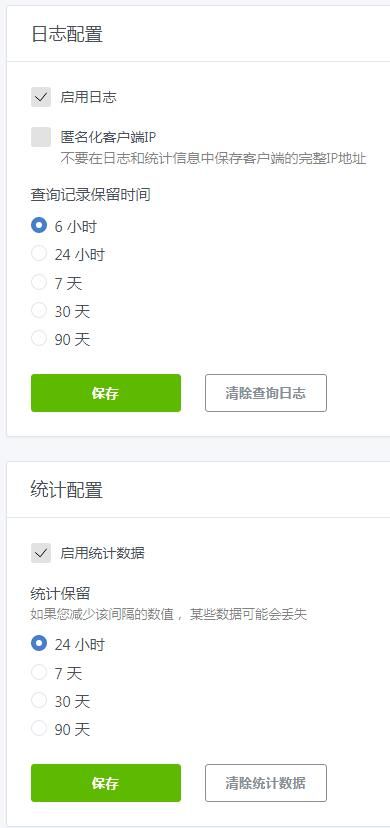Choose 7 天 under 统计保留
This screenshot has width=390, height=828.
tap(39, 672)
